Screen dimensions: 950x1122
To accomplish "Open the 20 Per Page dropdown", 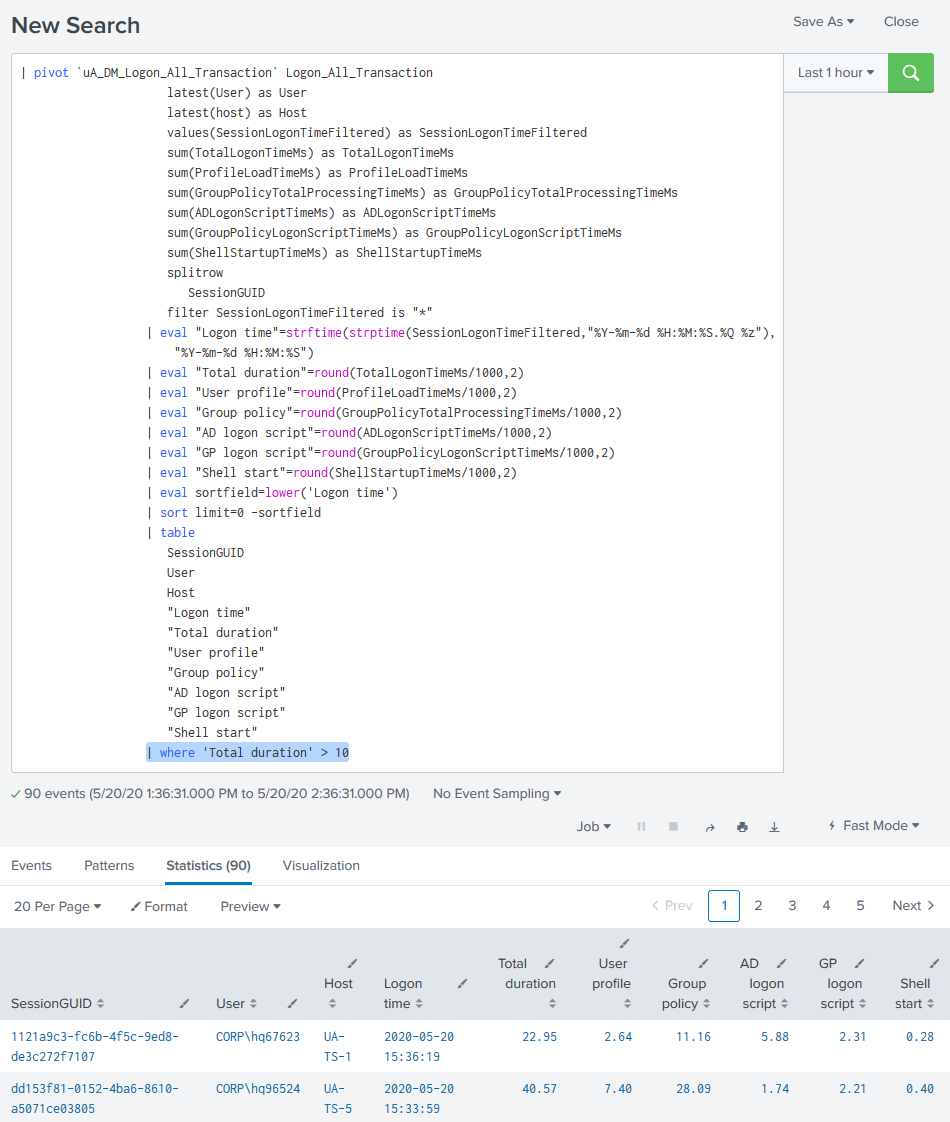I will [x=58, y=906].
